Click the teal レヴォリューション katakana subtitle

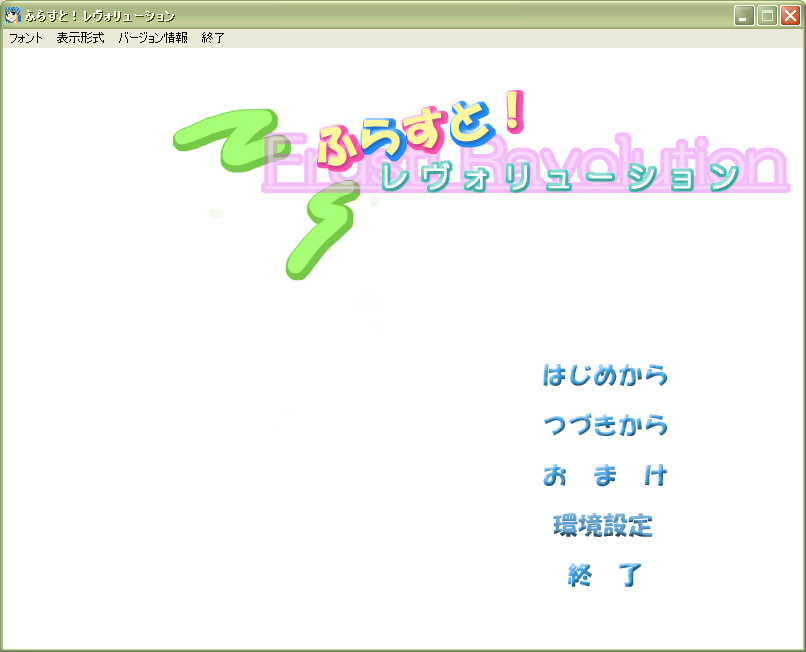tap(560, 178)
